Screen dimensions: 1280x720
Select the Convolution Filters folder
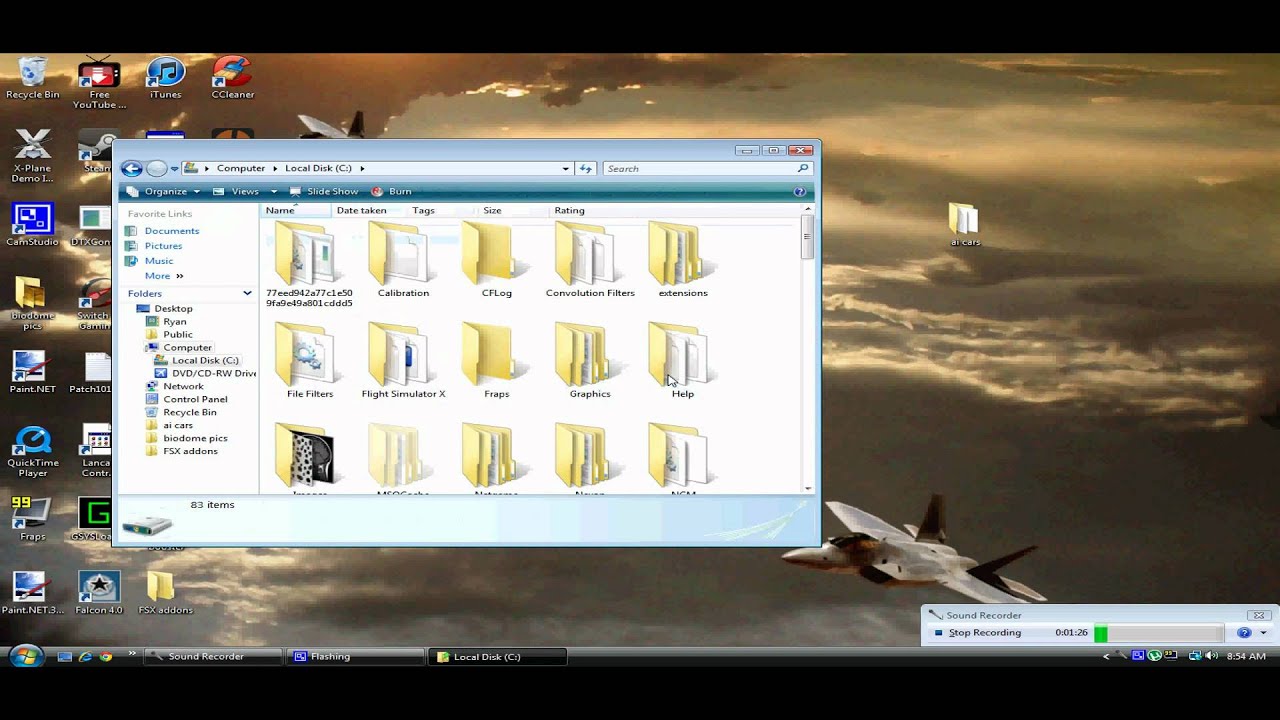tap(590, 260)
